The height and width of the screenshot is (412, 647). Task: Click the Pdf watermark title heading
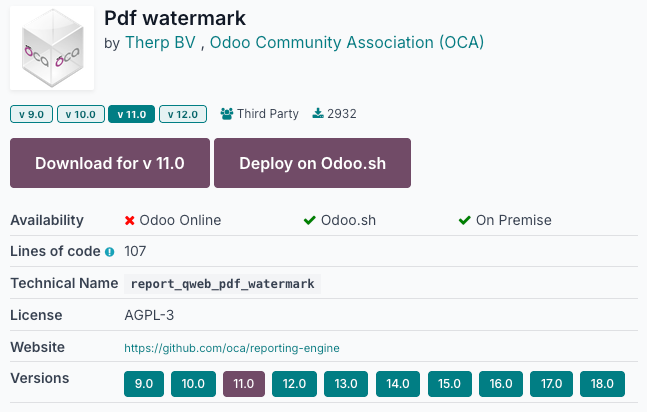pos(175,18)
